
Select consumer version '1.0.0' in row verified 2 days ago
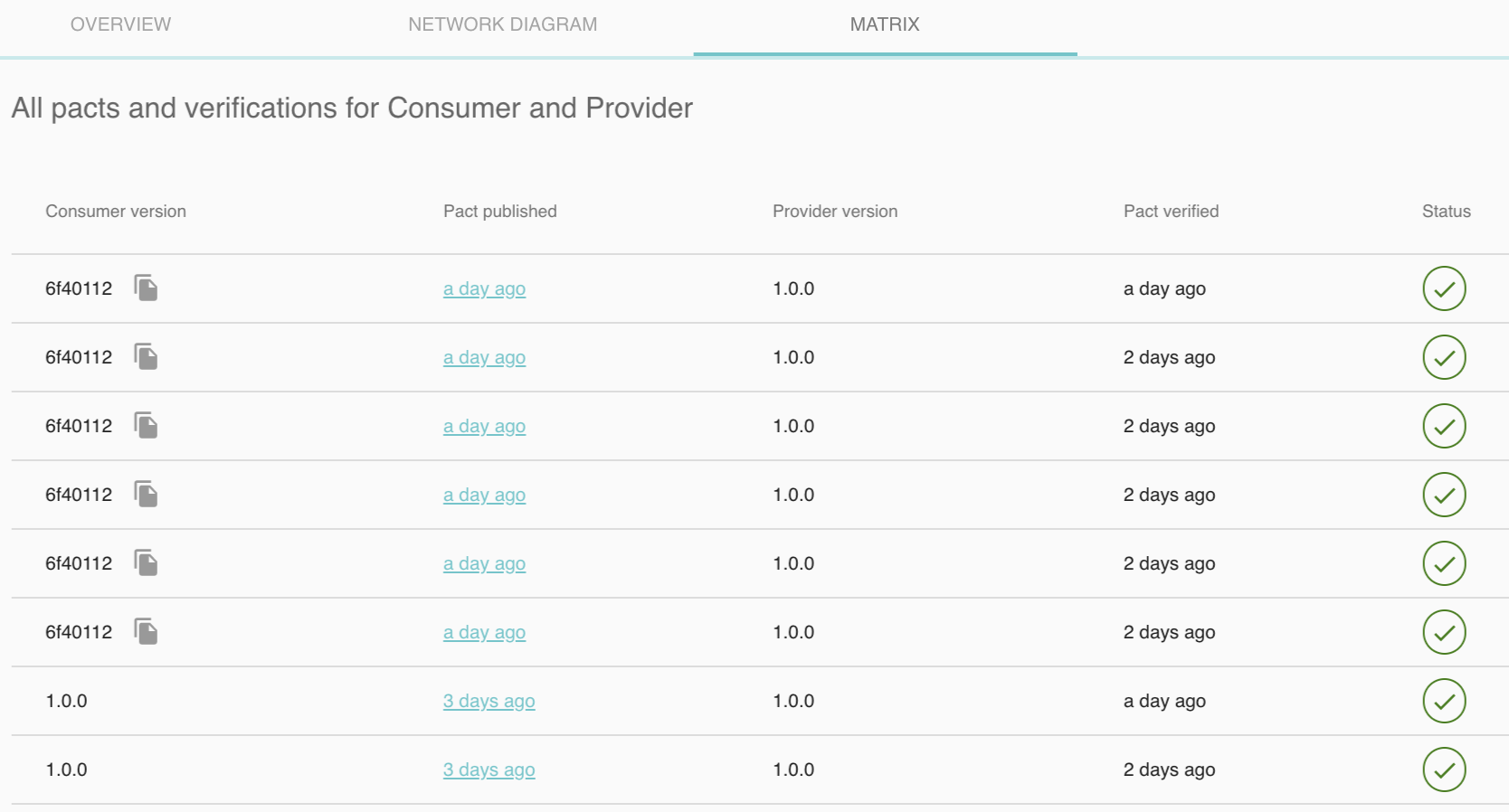click(66, 770)
